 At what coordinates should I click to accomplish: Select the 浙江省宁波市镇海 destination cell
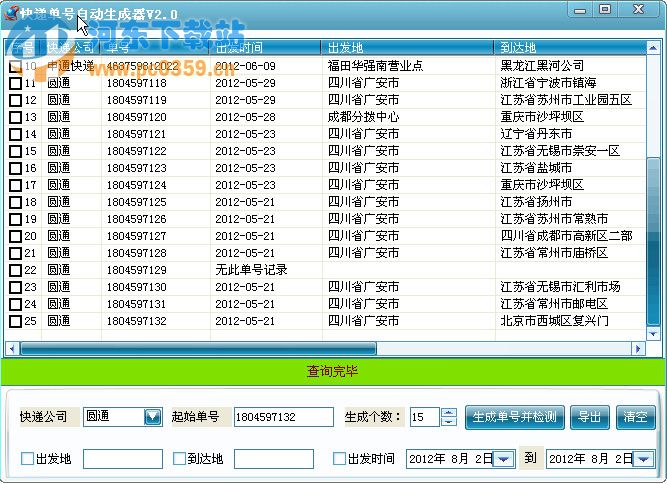[x=548, y=83]
